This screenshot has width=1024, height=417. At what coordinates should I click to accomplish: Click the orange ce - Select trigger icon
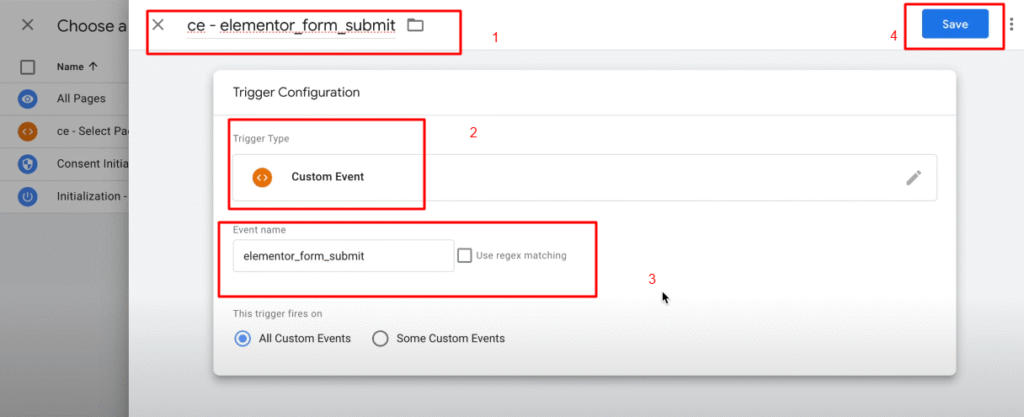coord(28,131)
